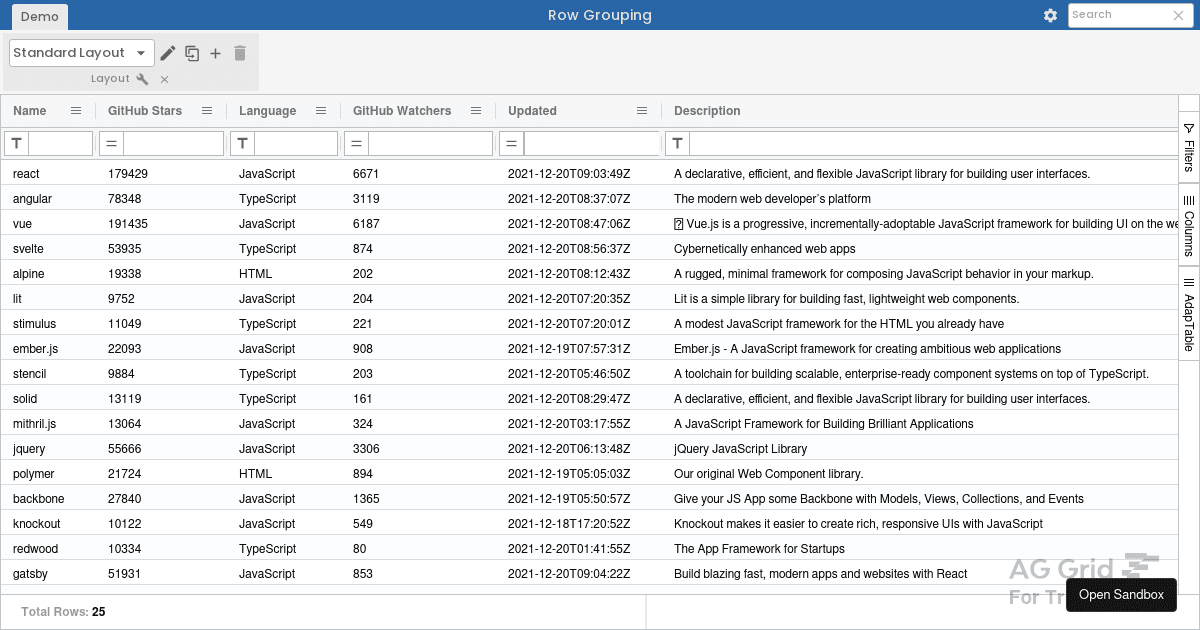Image resolution: width=1200 pixels, height=630 pixels.
Task: Open the Columns side panel tab
Action: point(1189,224)
